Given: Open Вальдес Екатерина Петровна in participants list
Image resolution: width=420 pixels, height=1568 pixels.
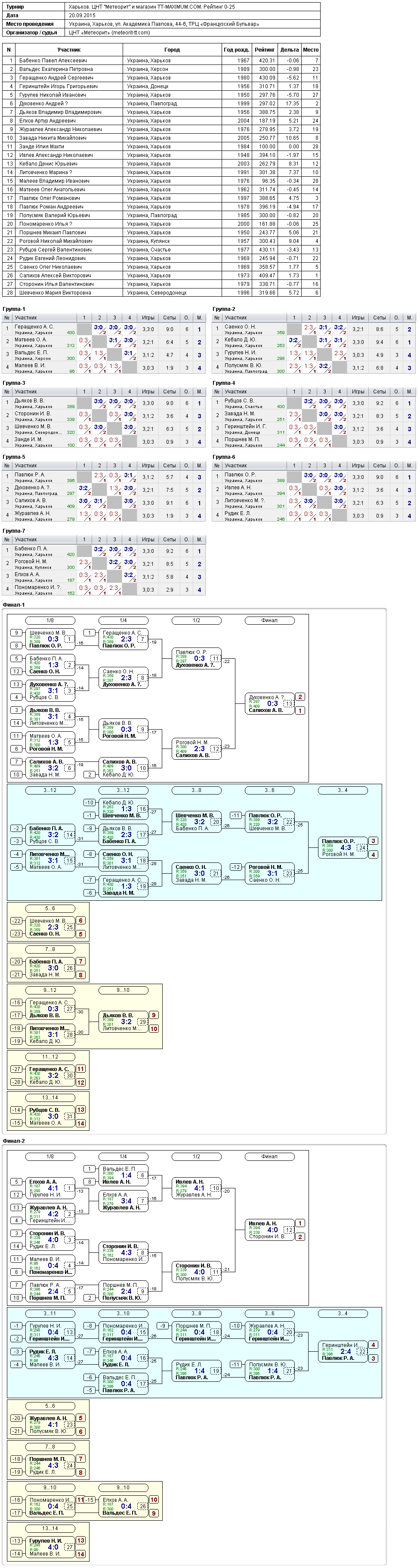Looking at the screenshot, I should [56, 69].
